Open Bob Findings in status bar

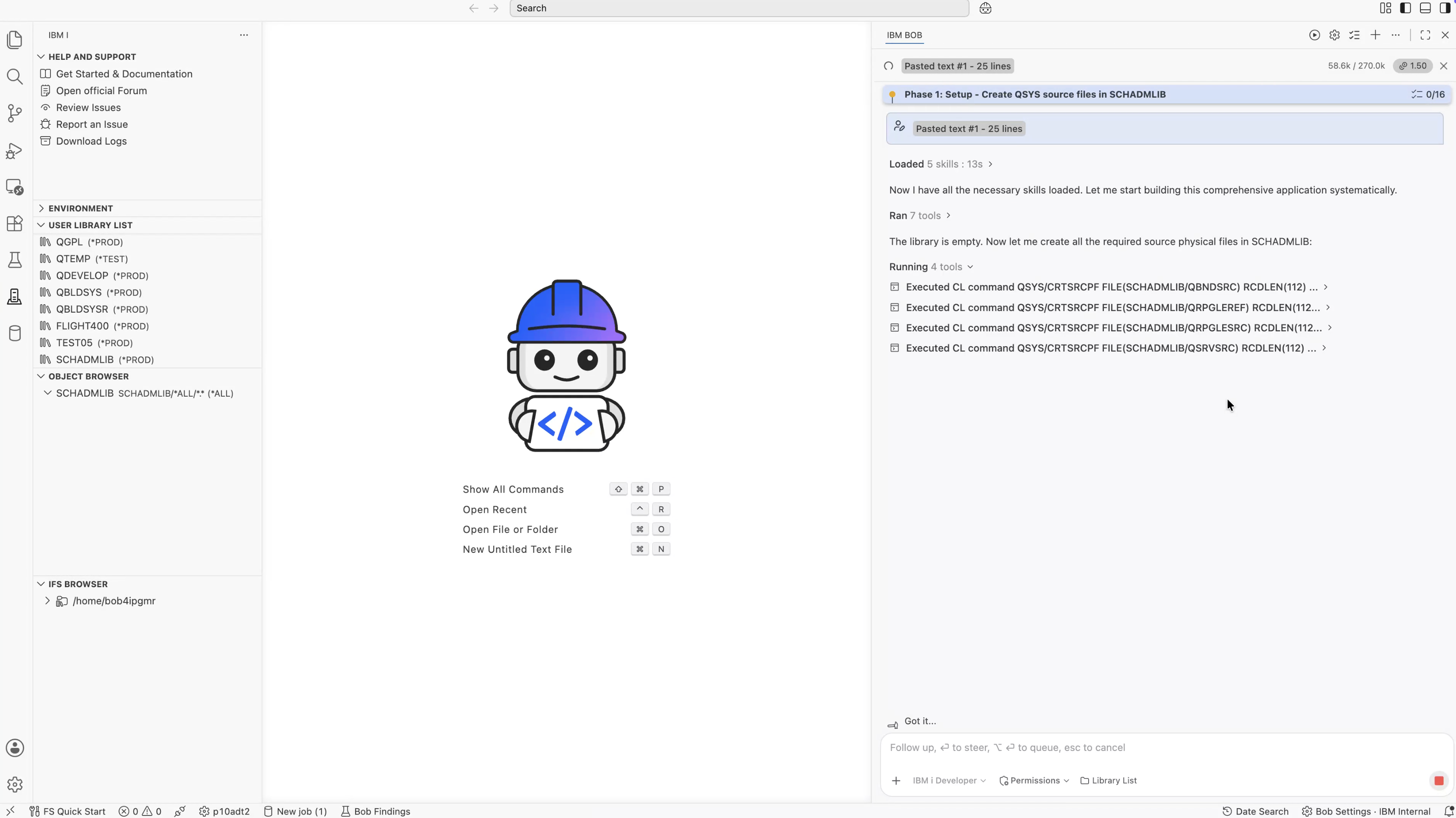click(x=375, y=811)
